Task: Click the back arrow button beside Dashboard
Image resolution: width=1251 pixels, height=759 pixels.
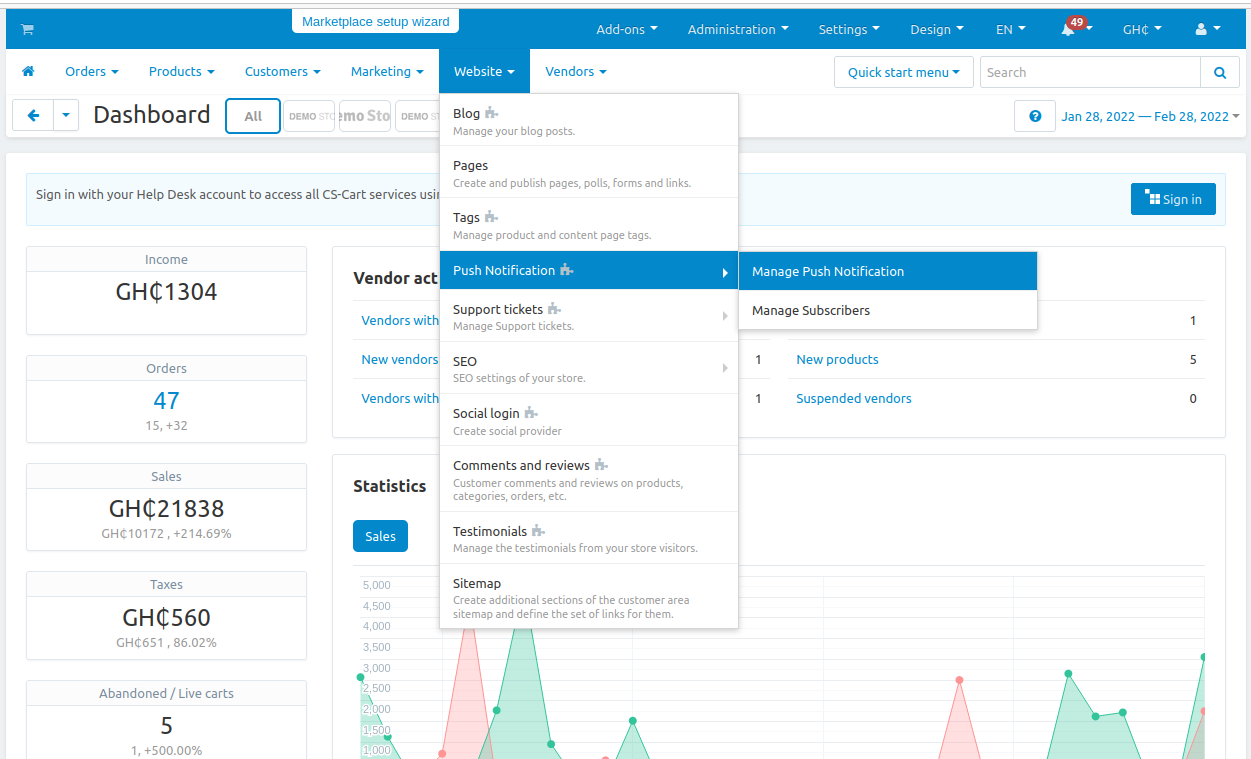Action: click(x=33, y=116)
